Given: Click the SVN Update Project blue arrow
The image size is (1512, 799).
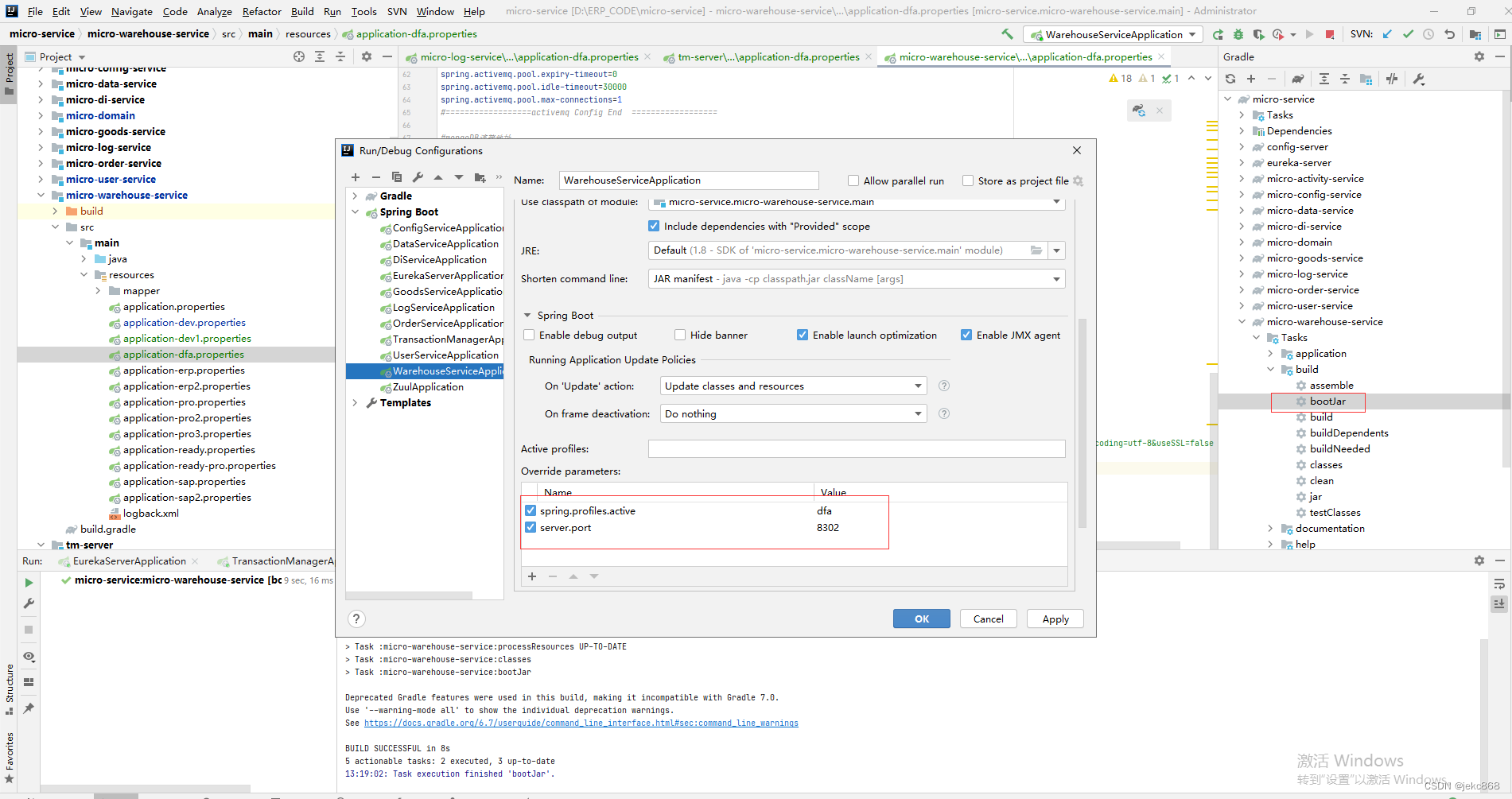Looking at the screenshot, I should 1387,34.
